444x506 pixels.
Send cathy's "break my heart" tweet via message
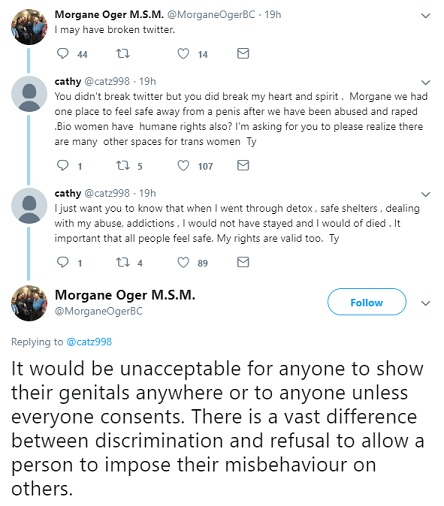coord(243,165)
